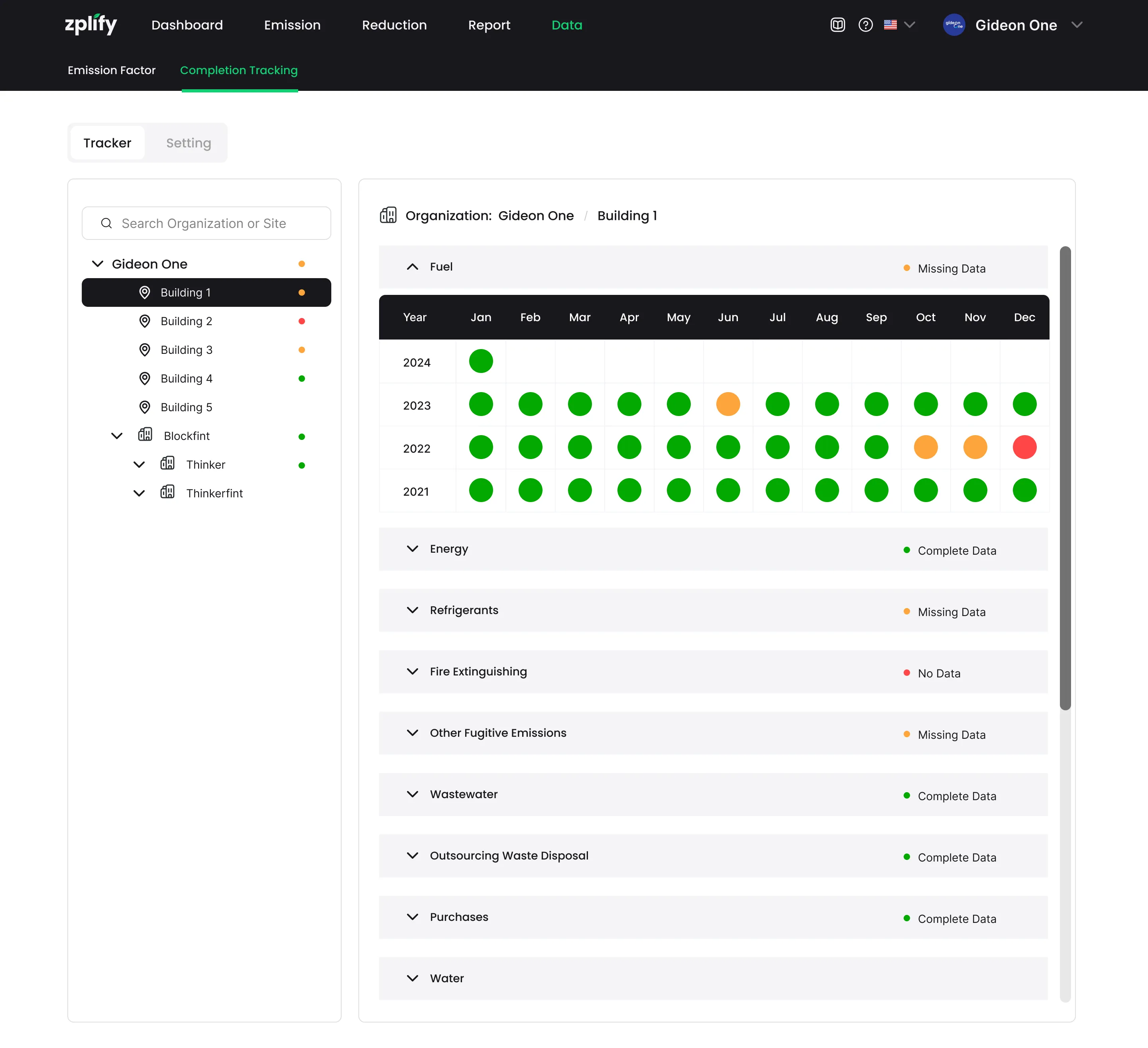Open the user account dropdown arrow
This screenshot has height=1048, width=1148.
[1076, 24]
